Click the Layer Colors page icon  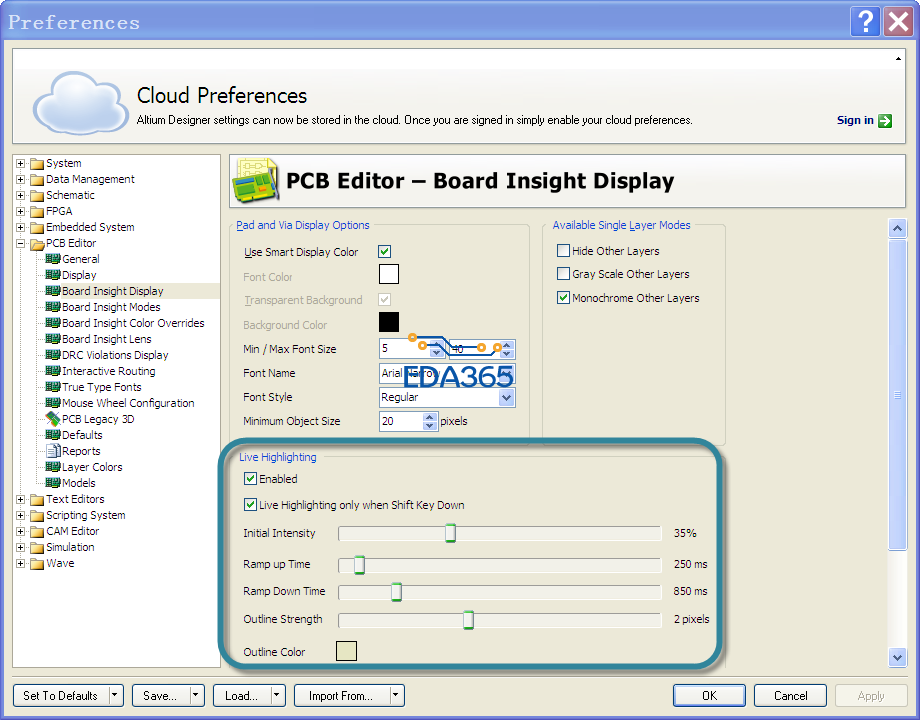[x=53, y=467]
